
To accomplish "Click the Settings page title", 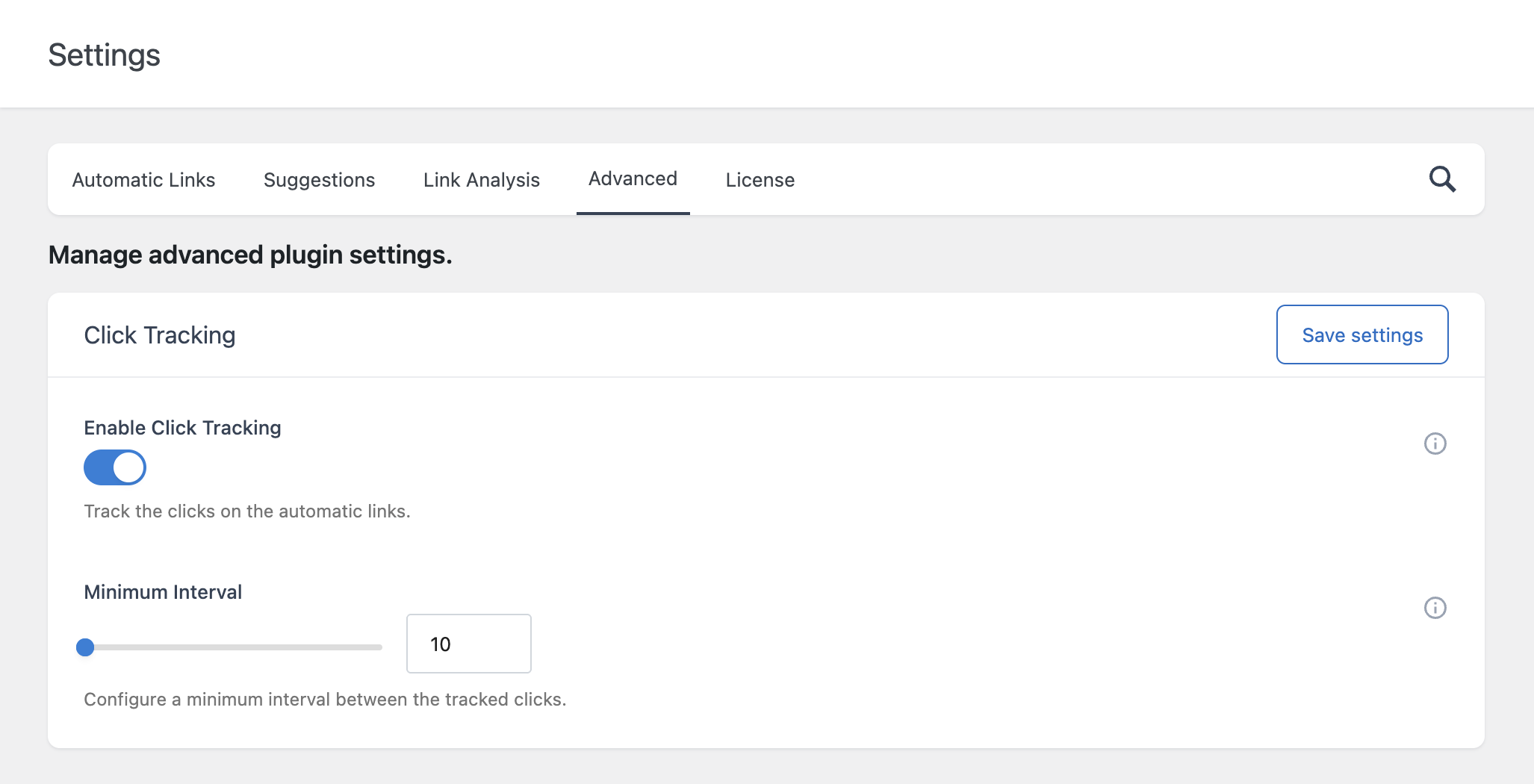I will 104,55.
